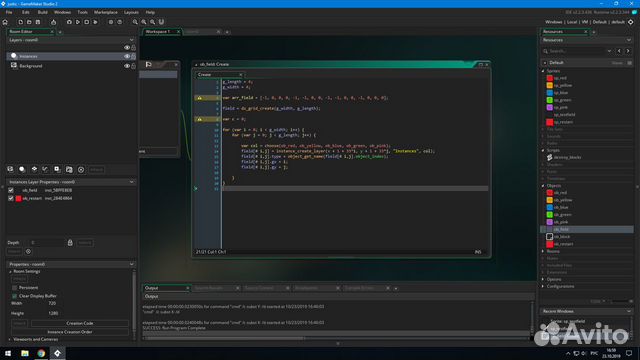Lock the Instances layer
Screen dimensions: 640x360
(133, 56)
